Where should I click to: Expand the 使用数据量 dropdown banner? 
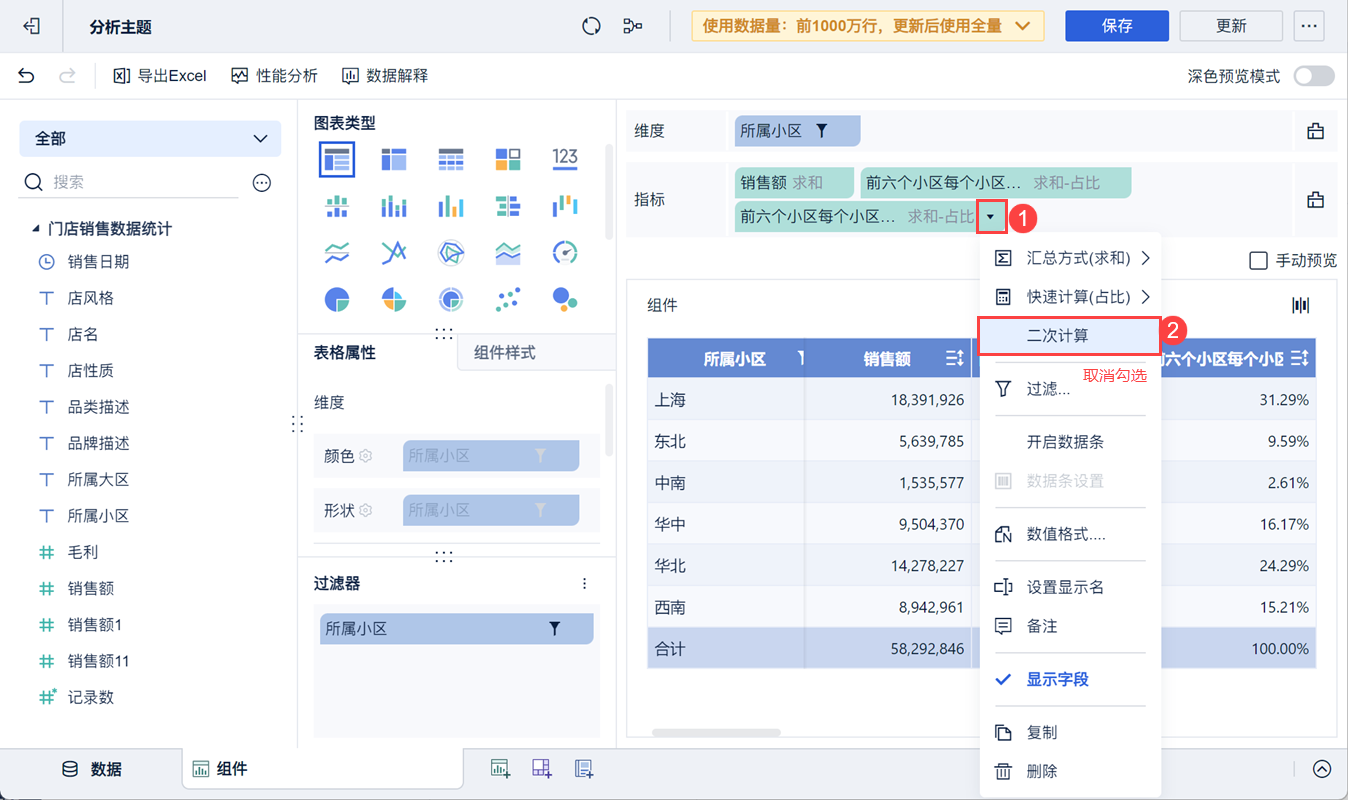pos(867,26)
